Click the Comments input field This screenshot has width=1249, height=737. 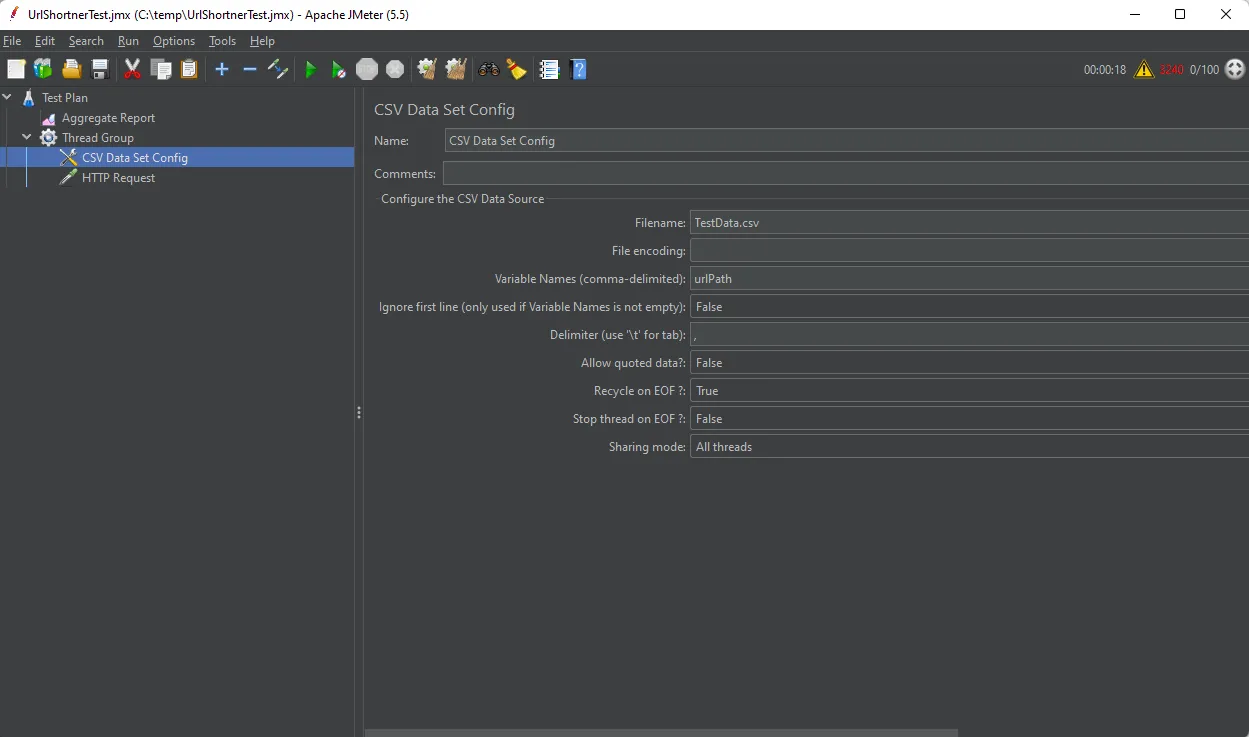point(846,174)
